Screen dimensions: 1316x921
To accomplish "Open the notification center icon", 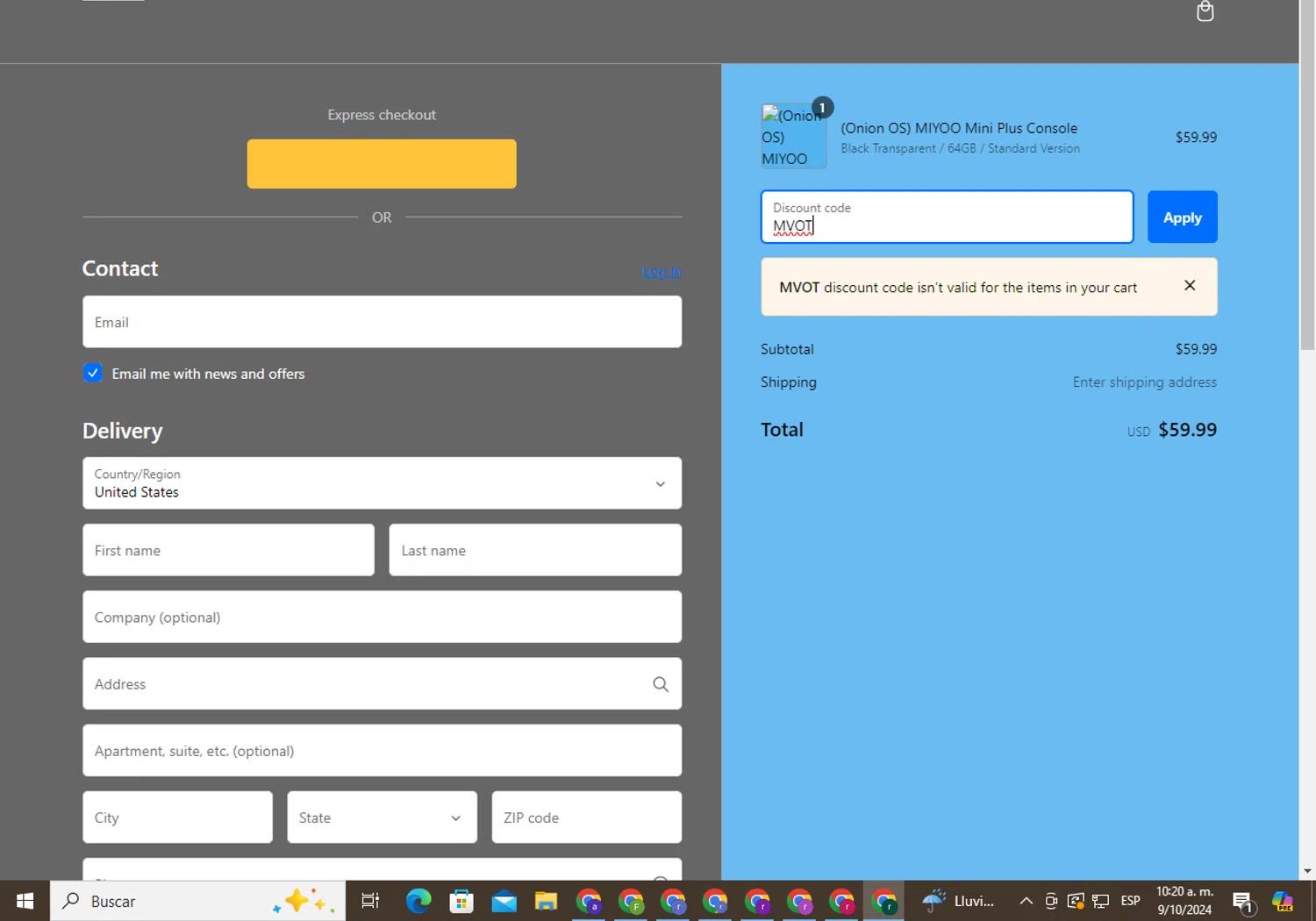I will [x=1242, y=901].
